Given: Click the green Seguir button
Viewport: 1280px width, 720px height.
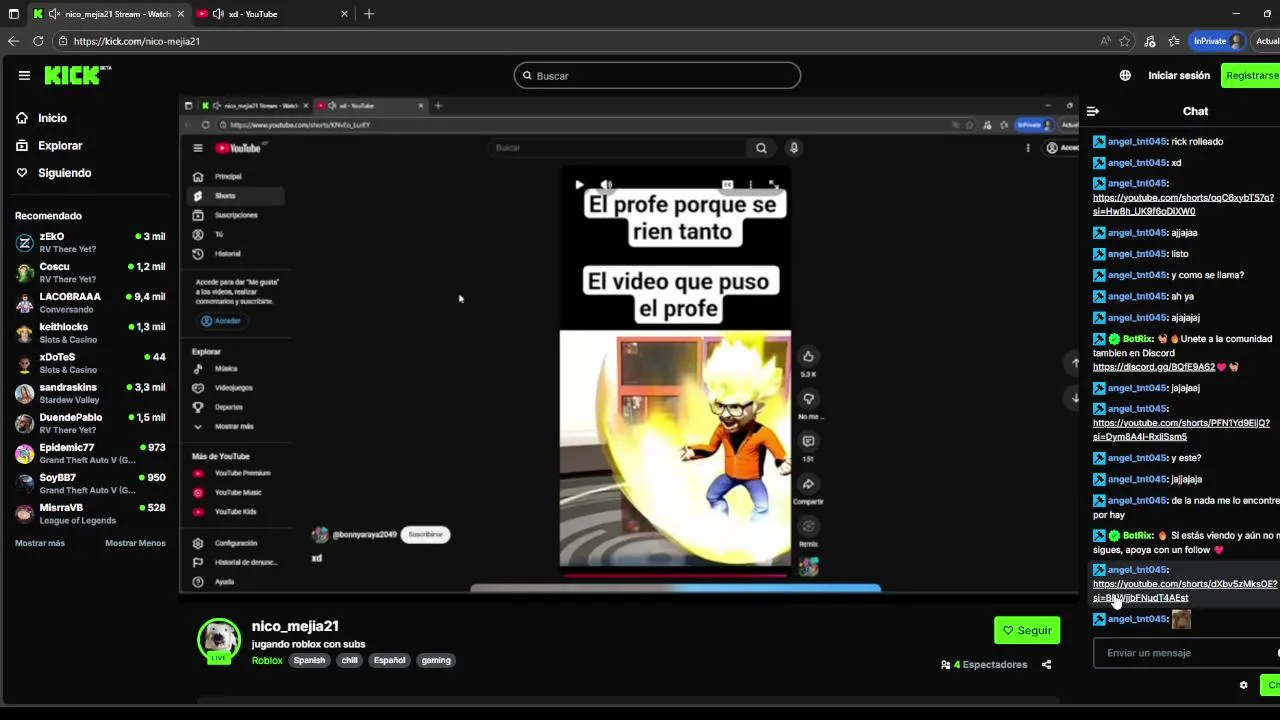Looking at the screenshot, I should [1026, 630].
